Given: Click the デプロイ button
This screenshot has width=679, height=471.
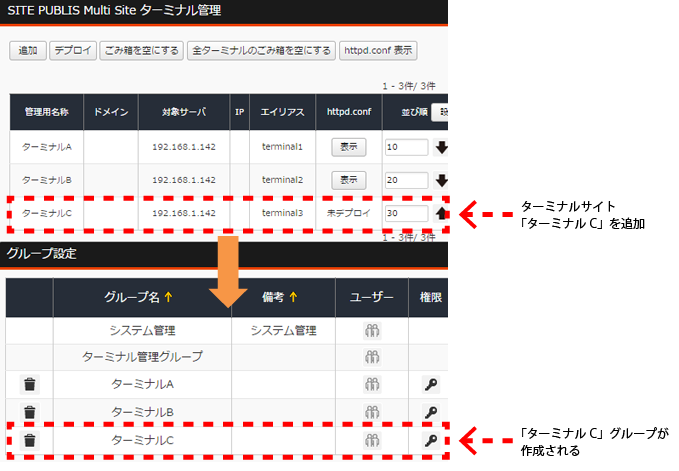Looking at the screenshot, I should pos(73,51).
